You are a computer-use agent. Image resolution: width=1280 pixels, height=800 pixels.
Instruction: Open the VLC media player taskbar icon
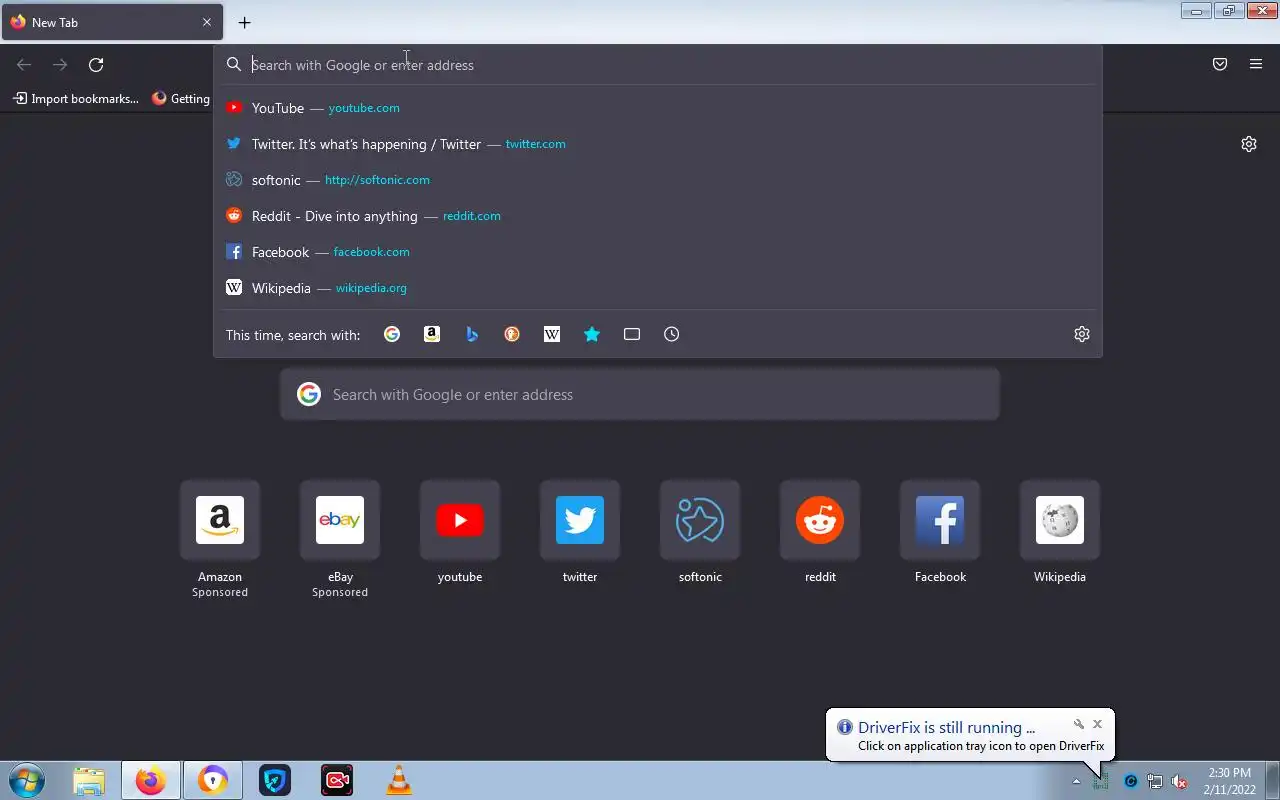coord(399,780)
